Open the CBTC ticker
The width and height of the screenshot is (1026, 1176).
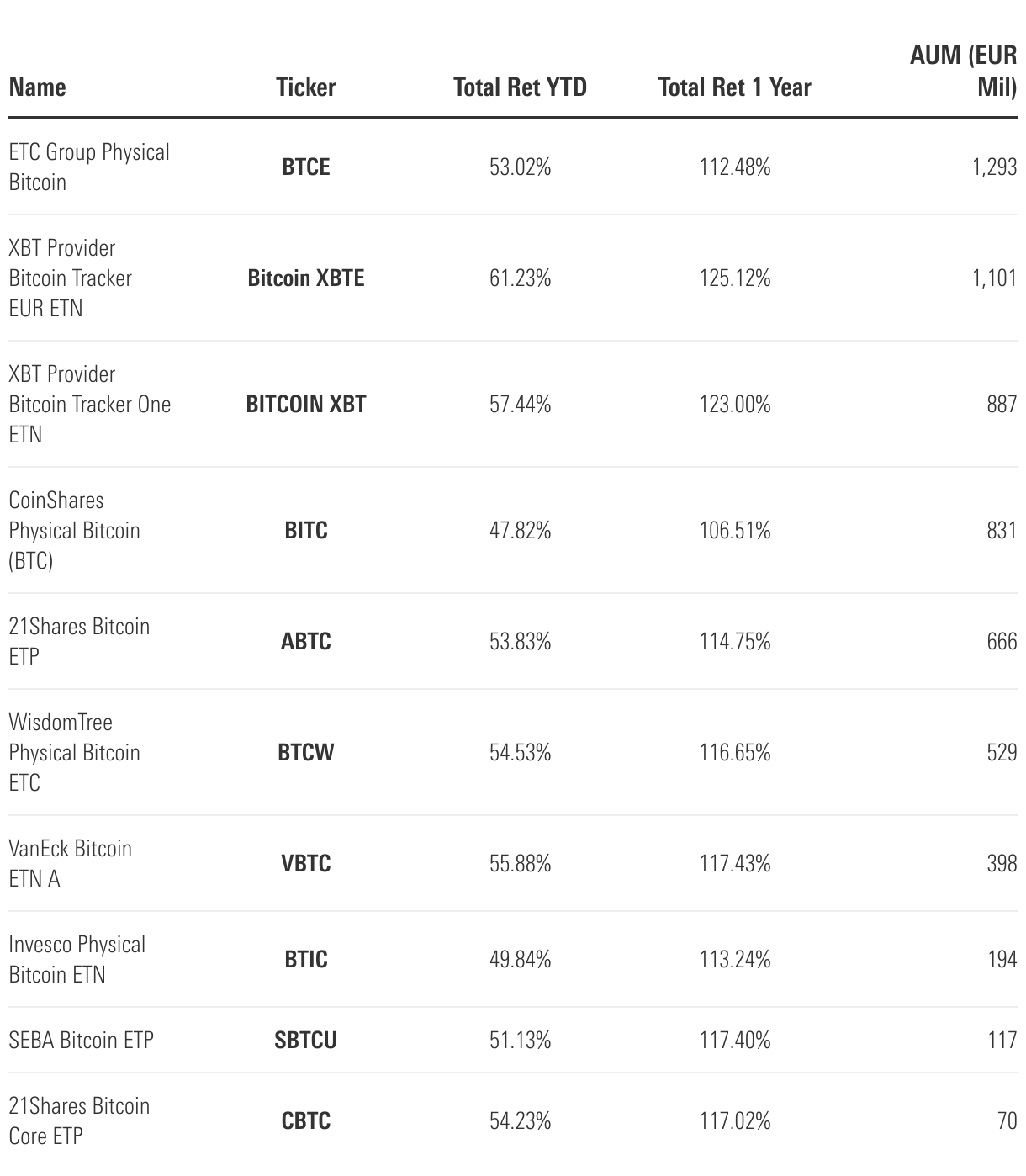click(x=305, y=1120)
